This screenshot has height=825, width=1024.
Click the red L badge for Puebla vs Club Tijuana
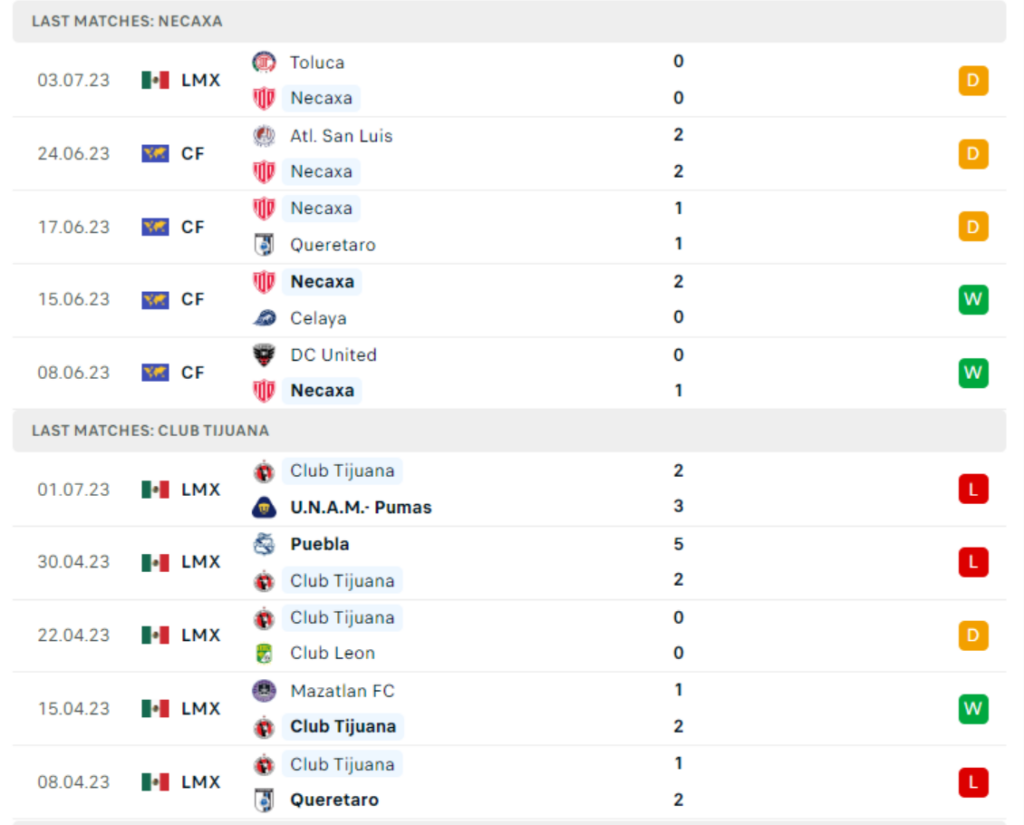click(x=972, y=562)
